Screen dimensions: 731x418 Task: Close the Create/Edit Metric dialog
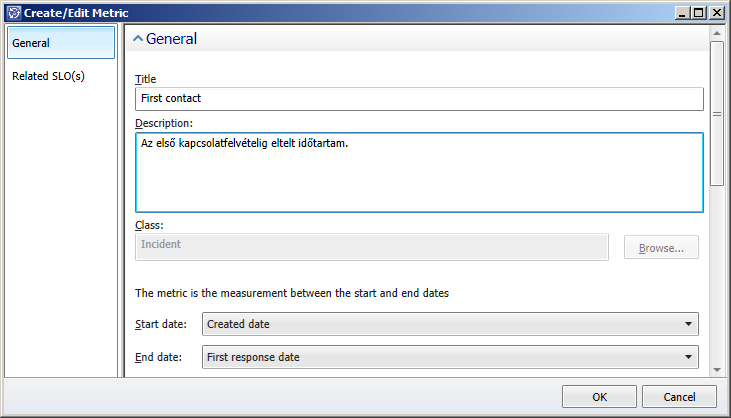click(x=716, y=13)
